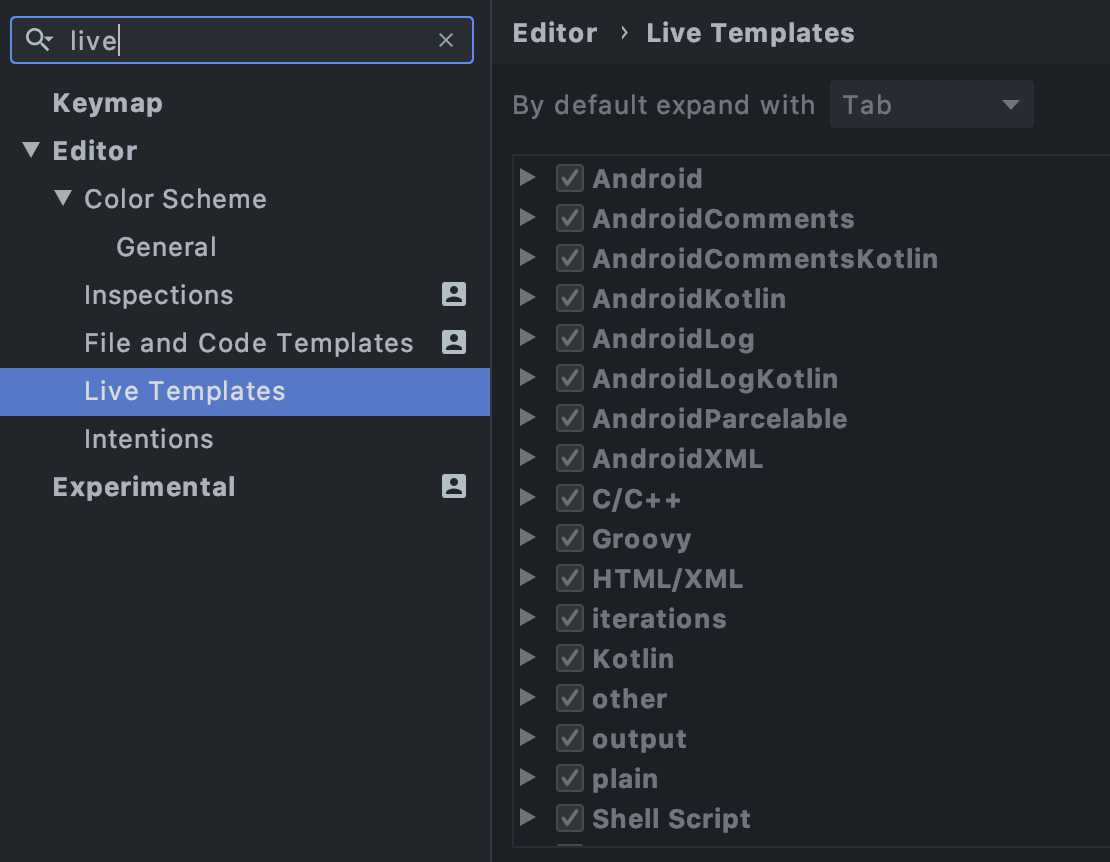Click the search magnifier icon
The width and height of the screenshot is (1110, 862).
(38, 40)
